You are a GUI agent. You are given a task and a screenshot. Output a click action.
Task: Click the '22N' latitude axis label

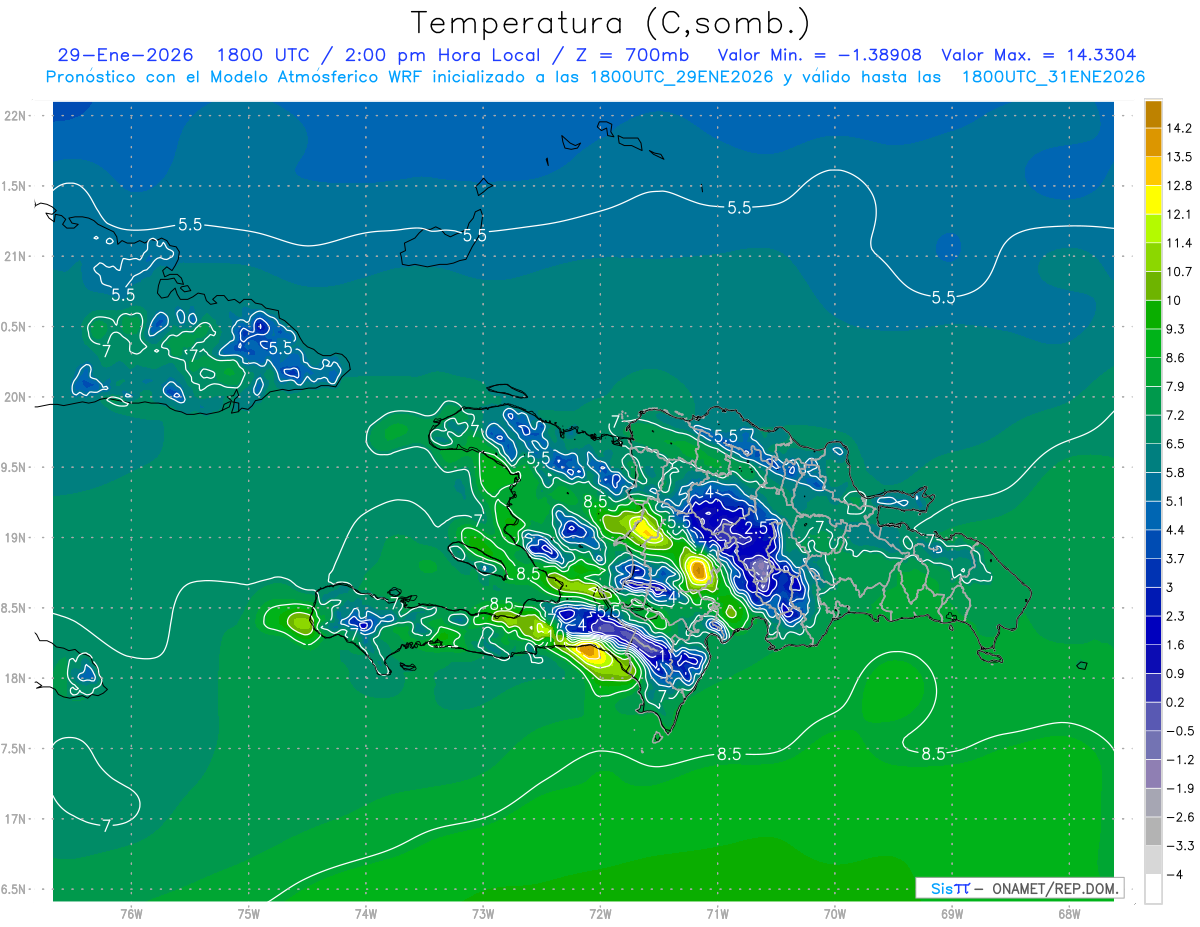tap(16, 116)
